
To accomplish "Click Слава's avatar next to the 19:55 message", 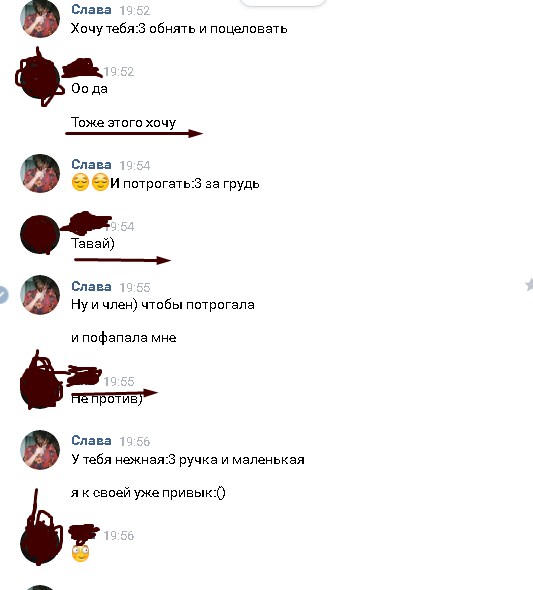I will click(40, 295).
